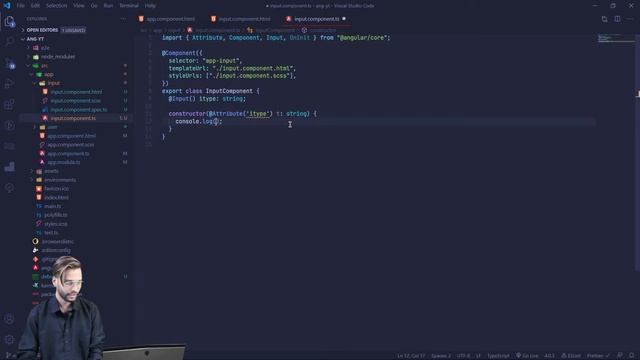Open the Edit menu
The image size is (640, 360).
tap(36, 6)
